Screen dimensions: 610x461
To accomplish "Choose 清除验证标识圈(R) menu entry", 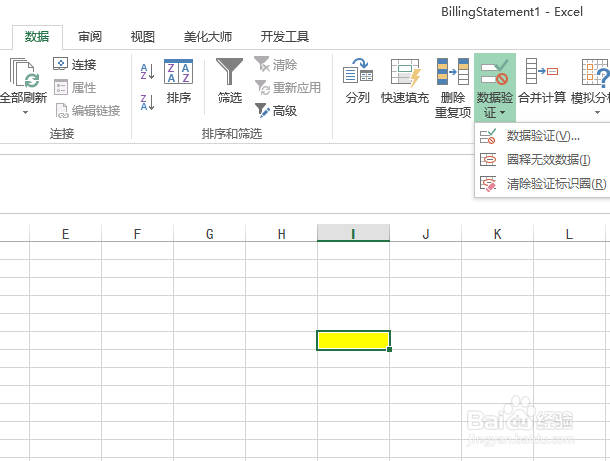I will coord(542,184).
